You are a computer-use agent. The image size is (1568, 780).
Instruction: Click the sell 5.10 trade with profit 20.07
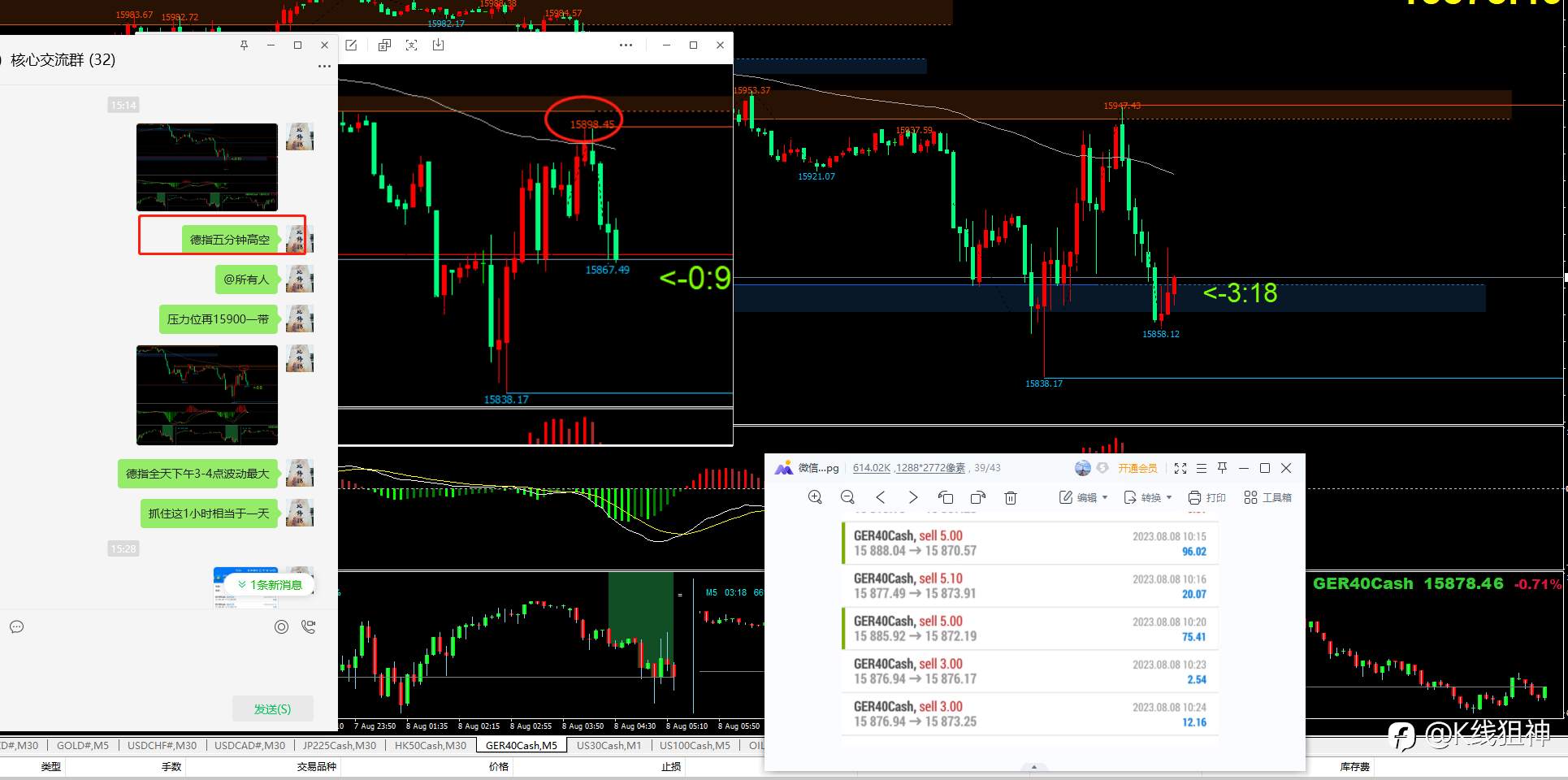tap(1029, 586)
